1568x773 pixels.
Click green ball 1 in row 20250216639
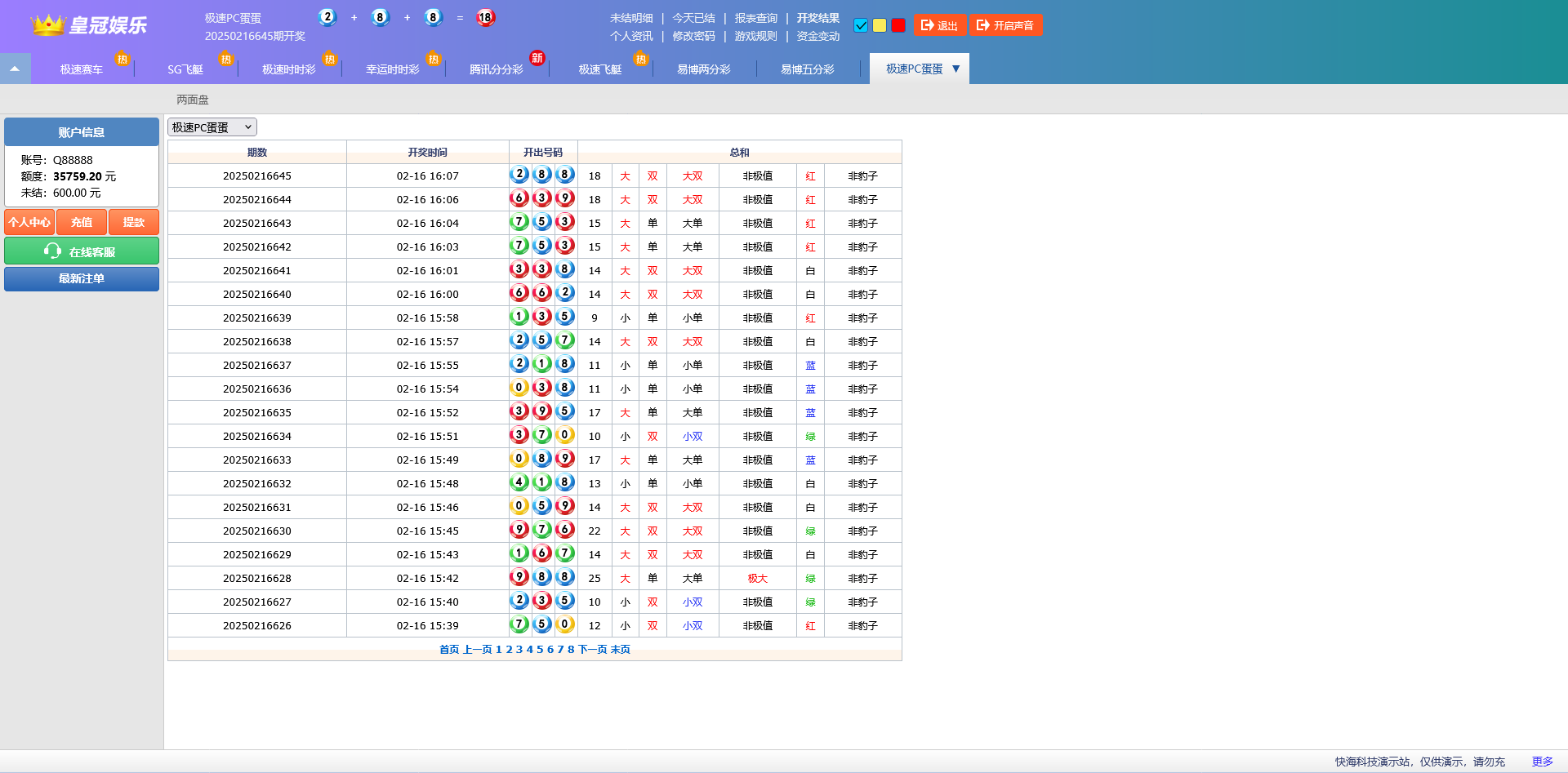(519, 317)
